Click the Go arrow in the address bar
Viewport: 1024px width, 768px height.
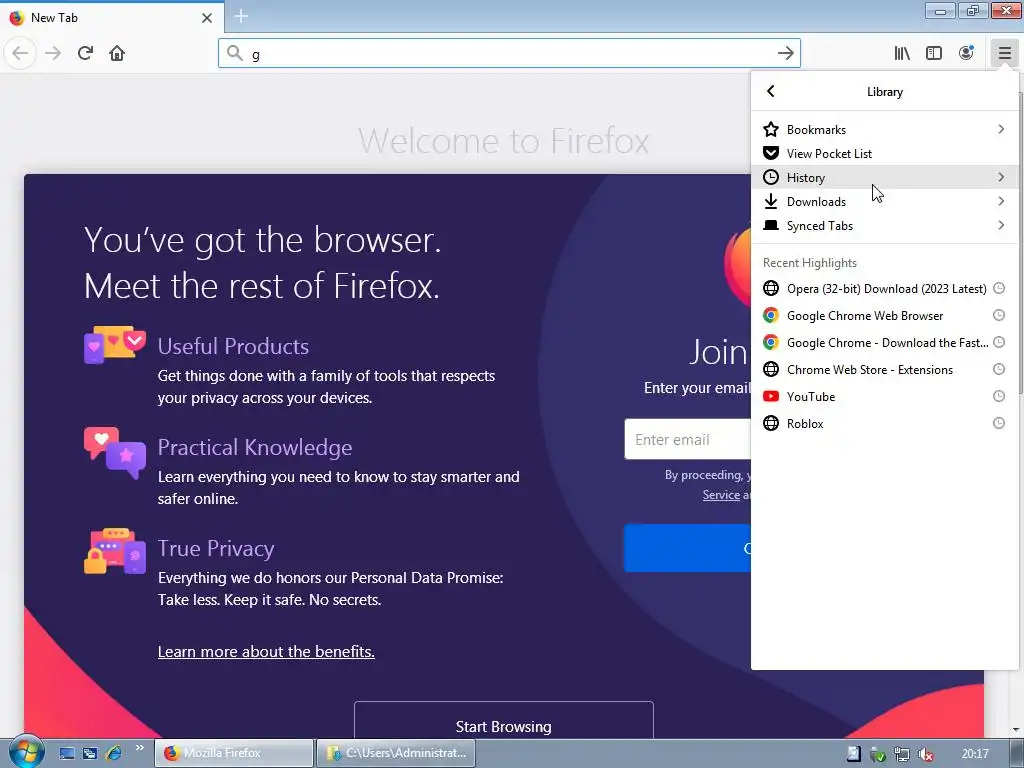[786, 53]
